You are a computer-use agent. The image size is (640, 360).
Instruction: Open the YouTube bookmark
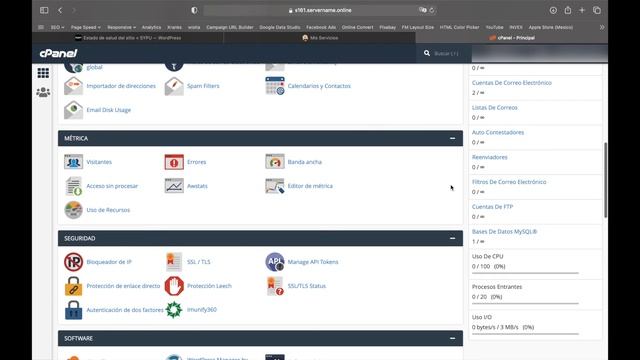pyautogui.click(x=494, y=27)
